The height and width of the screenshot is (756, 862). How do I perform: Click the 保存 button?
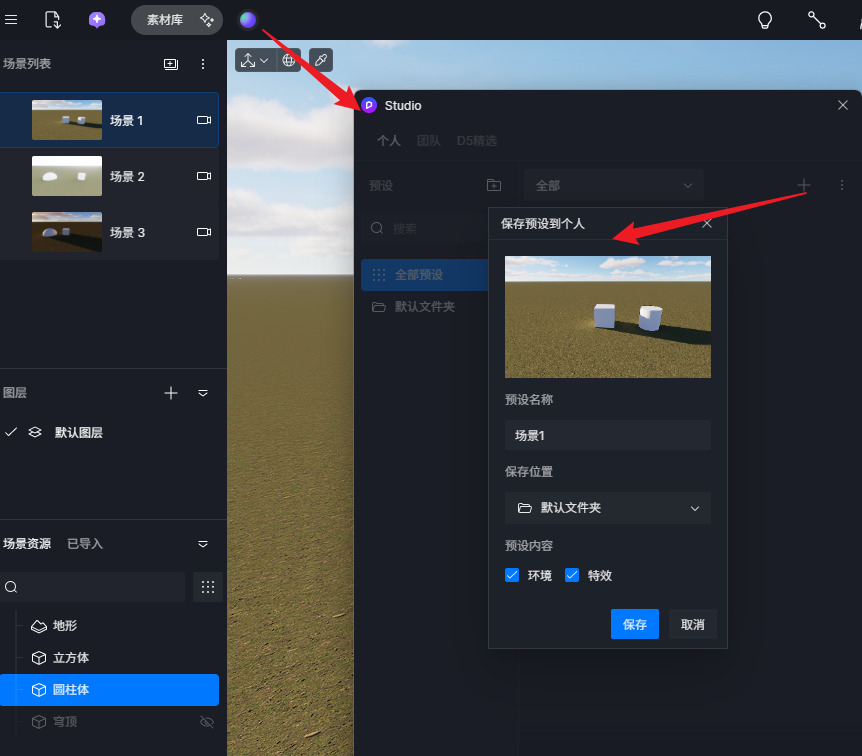coord(634,624)
